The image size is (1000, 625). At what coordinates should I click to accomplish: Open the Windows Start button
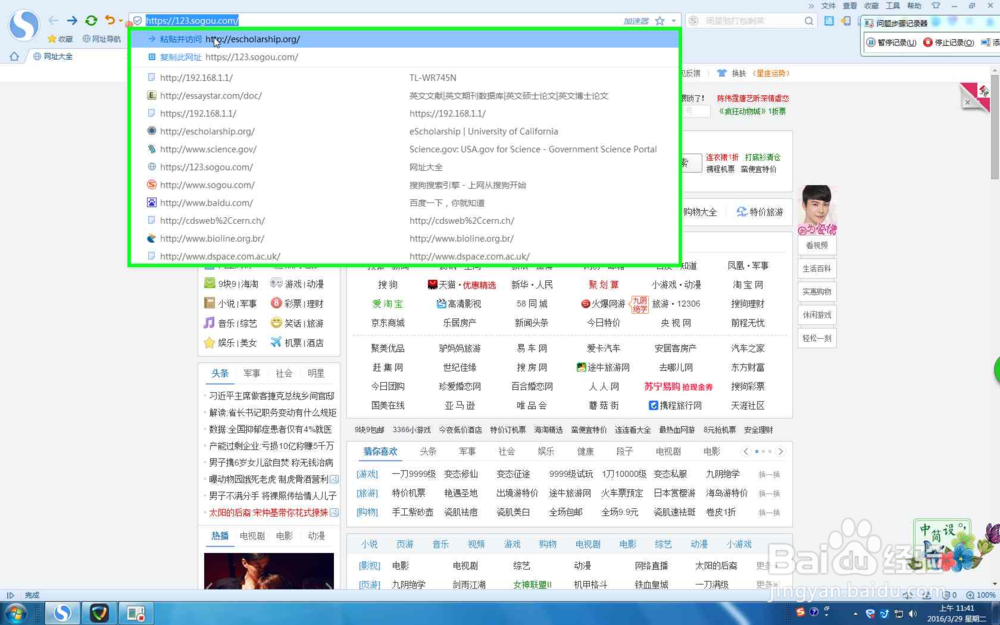pos(17,614)
